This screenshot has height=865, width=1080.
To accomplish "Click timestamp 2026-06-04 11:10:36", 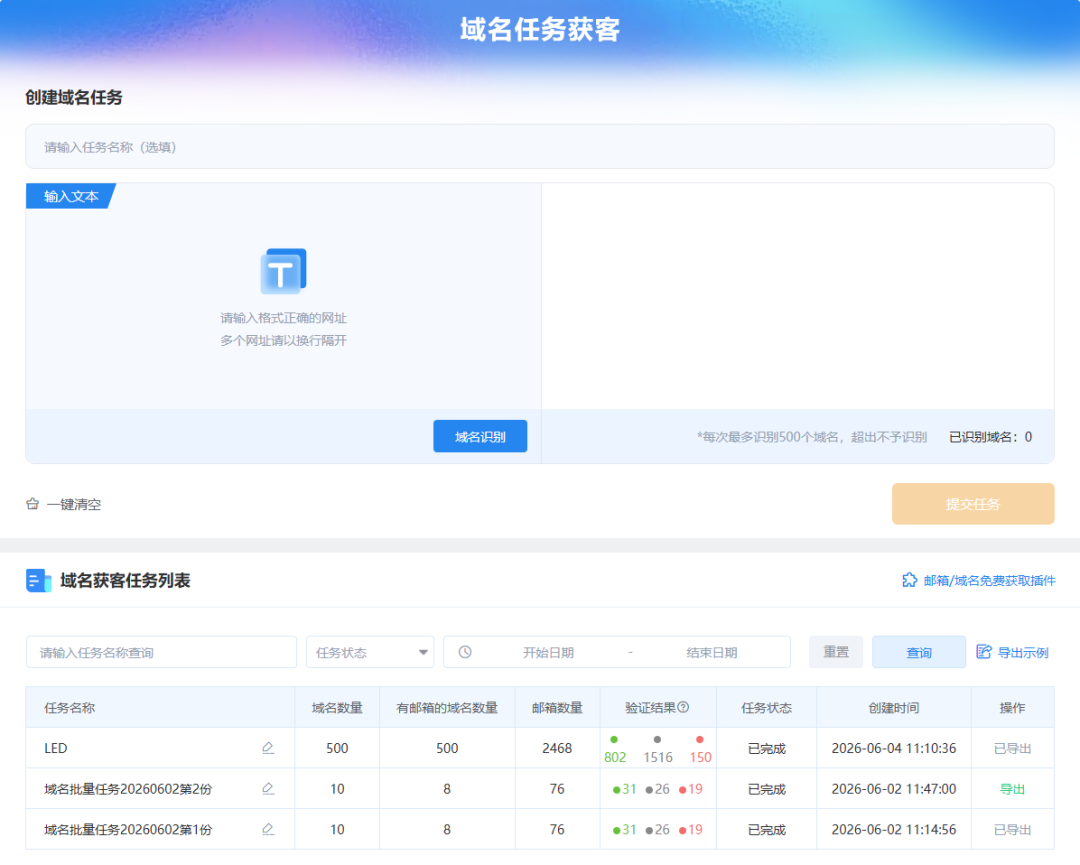I will pos(893,748).
